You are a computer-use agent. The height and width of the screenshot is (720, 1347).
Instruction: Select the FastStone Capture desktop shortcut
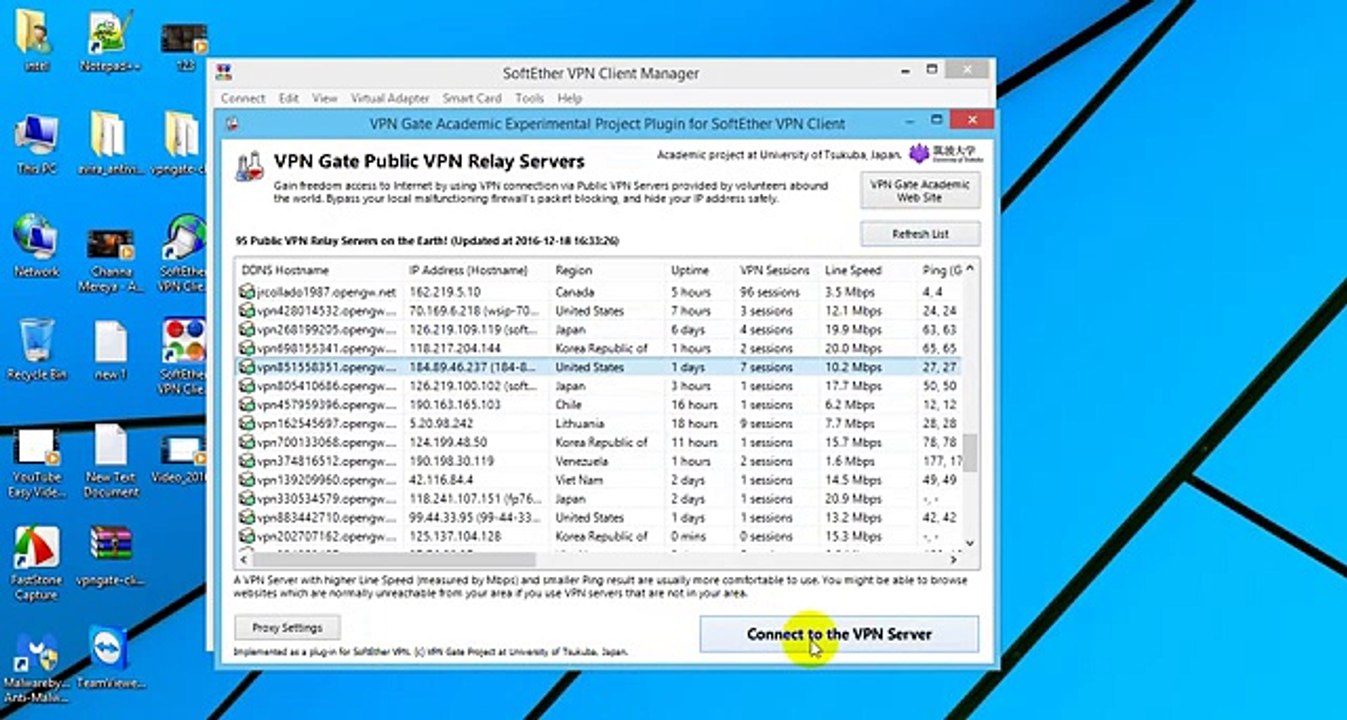click(x=36, y=565)
